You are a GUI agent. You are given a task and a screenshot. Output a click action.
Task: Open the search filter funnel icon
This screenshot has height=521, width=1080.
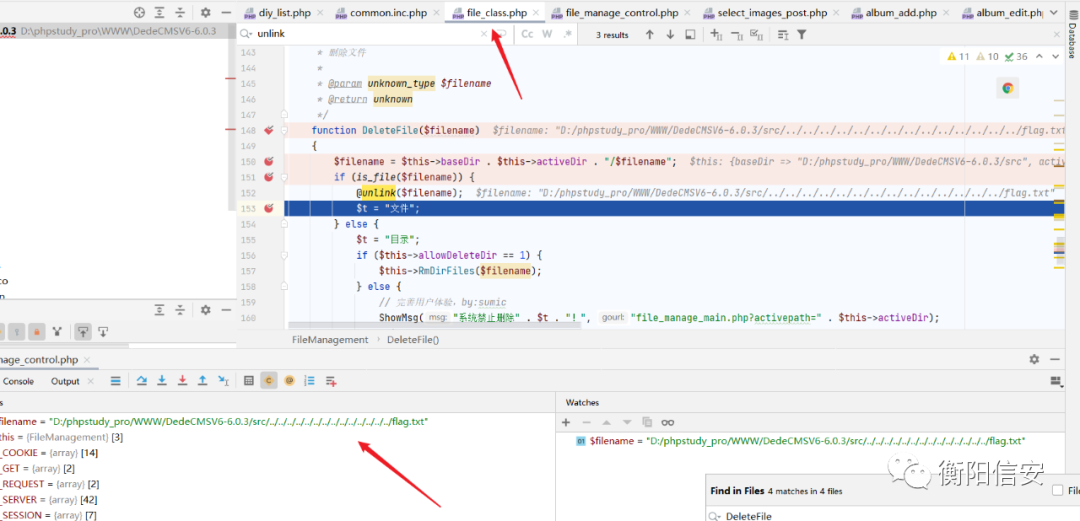(802, 34)
